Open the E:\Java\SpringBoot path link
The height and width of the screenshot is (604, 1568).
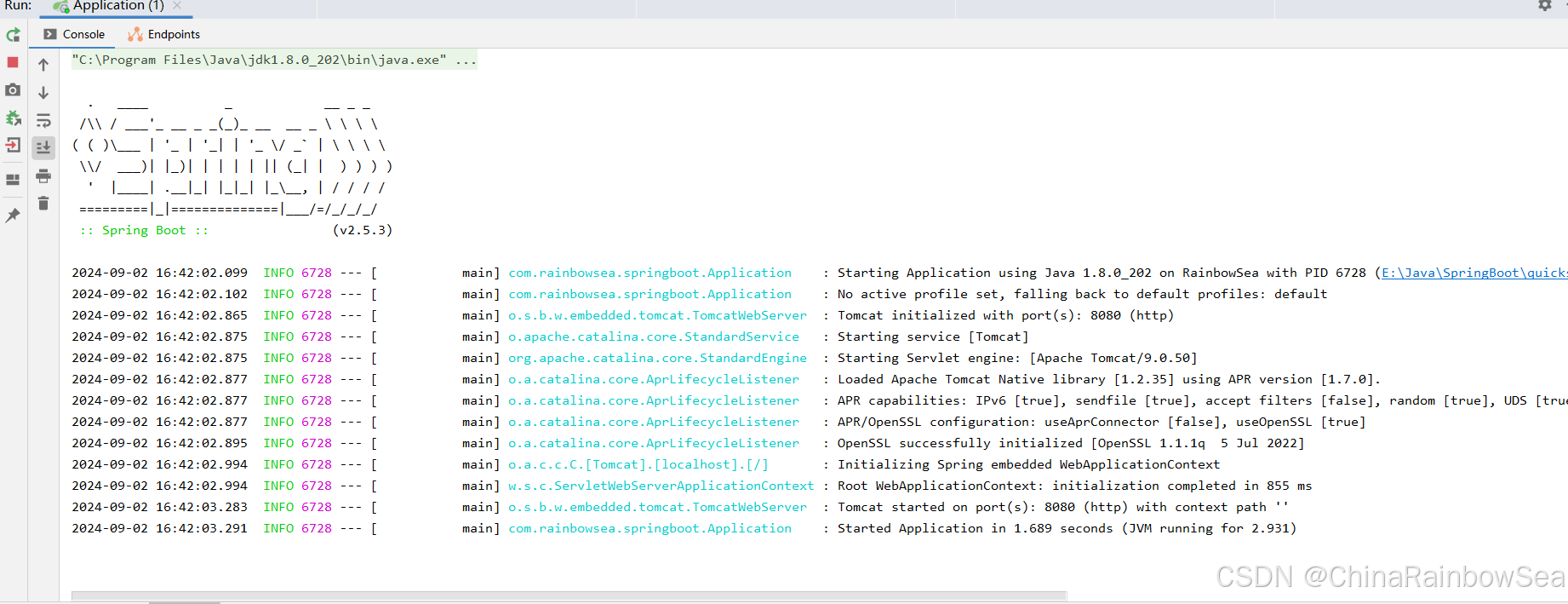[x=1473, y=273]
